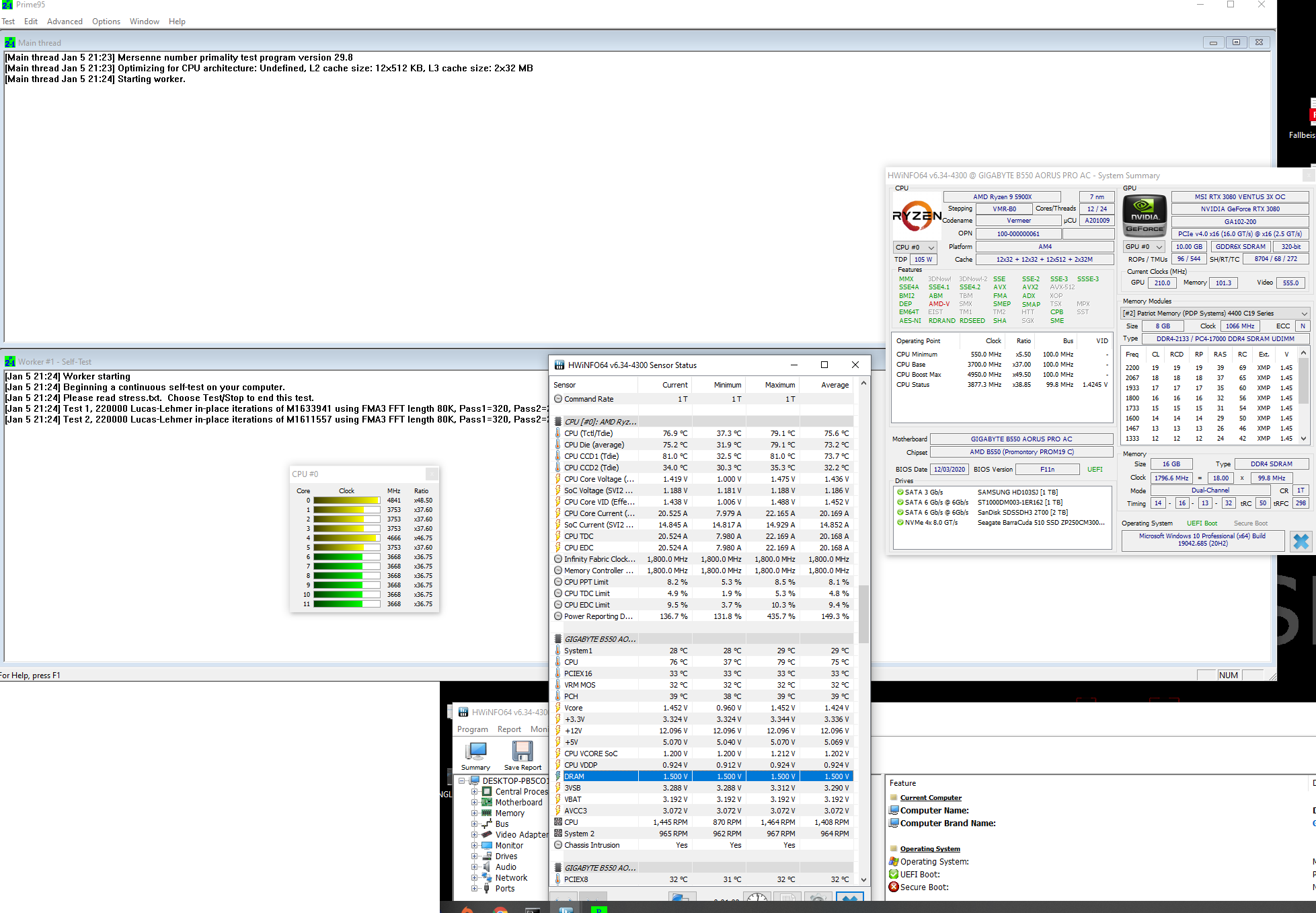Open the Program menu in HWiNFO64

coord(473,729)
